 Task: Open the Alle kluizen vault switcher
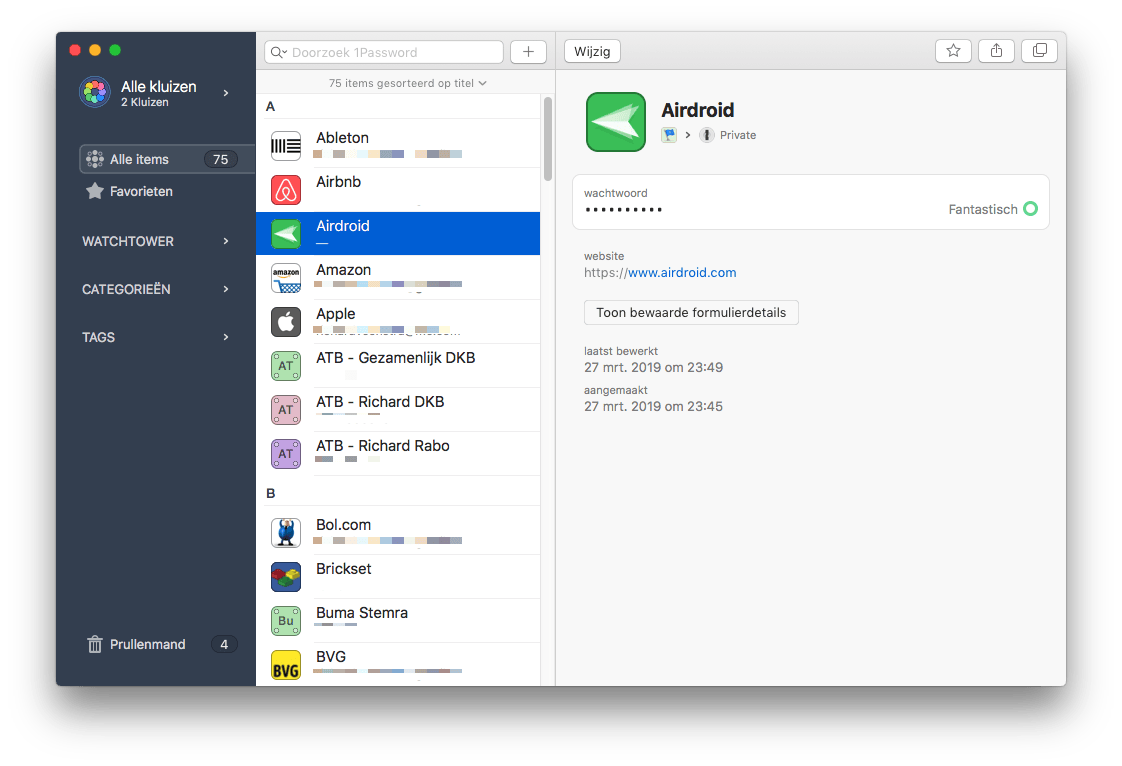coord(155,92)
